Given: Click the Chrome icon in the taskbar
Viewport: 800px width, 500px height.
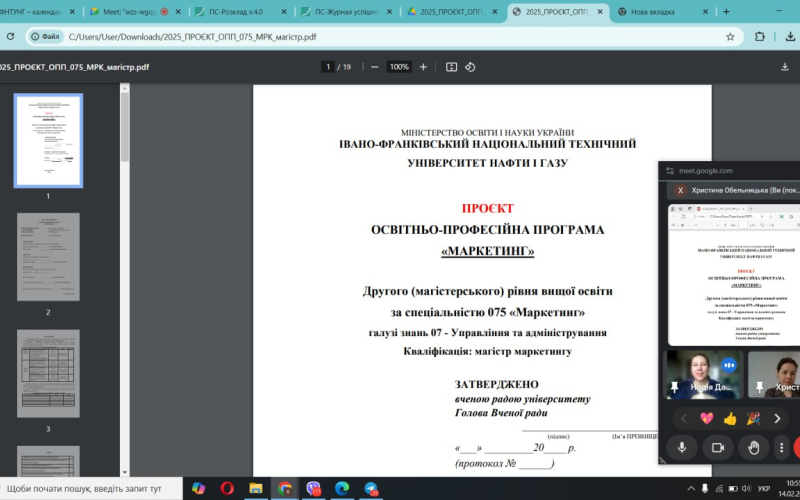Looking at the screenshot, I should (x=285, y=488).
